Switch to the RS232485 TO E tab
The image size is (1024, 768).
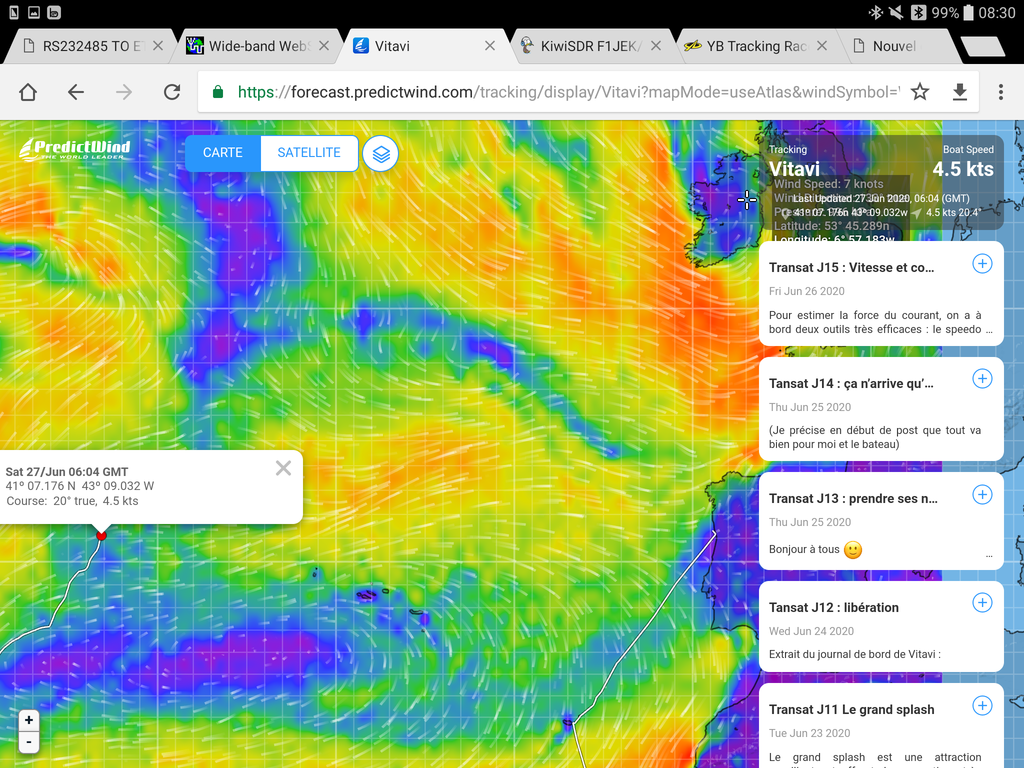tap(92, 46)
